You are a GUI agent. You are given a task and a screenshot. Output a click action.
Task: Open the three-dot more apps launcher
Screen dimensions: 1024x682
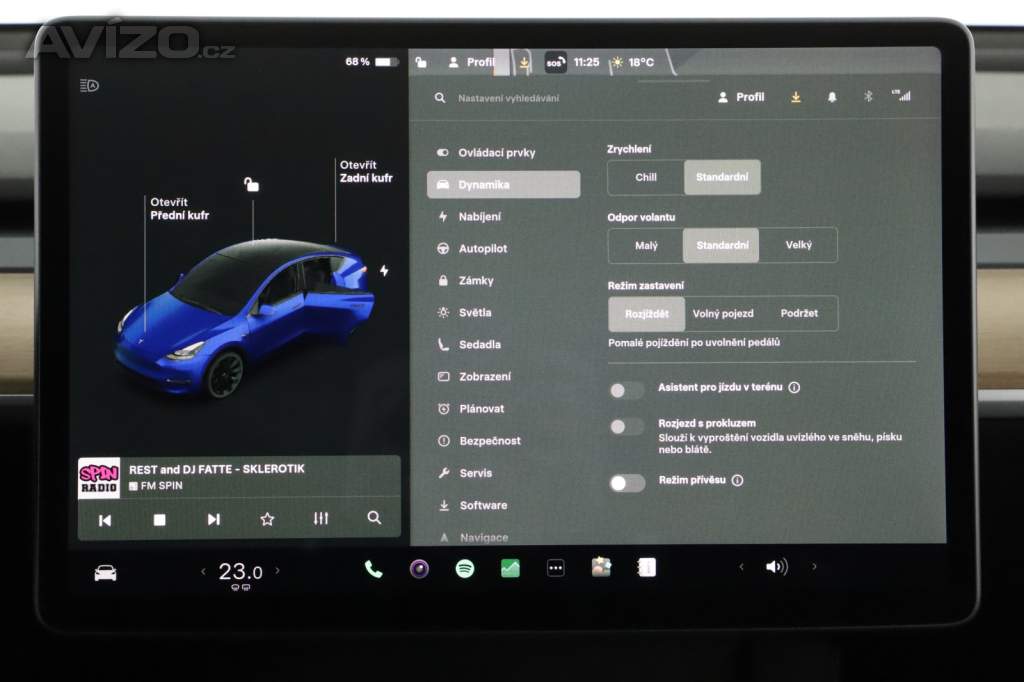(556, 569)
